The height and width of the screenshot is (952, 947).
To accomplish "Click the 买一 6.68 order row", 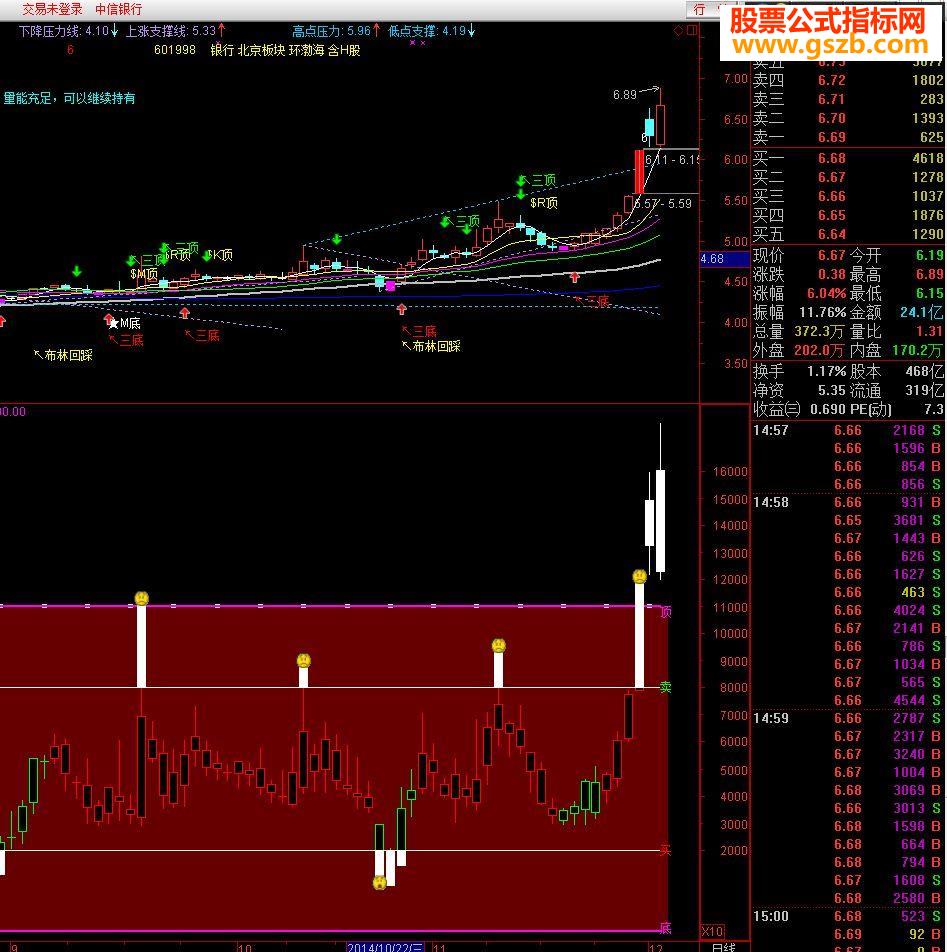I will [x=848, y=158].
